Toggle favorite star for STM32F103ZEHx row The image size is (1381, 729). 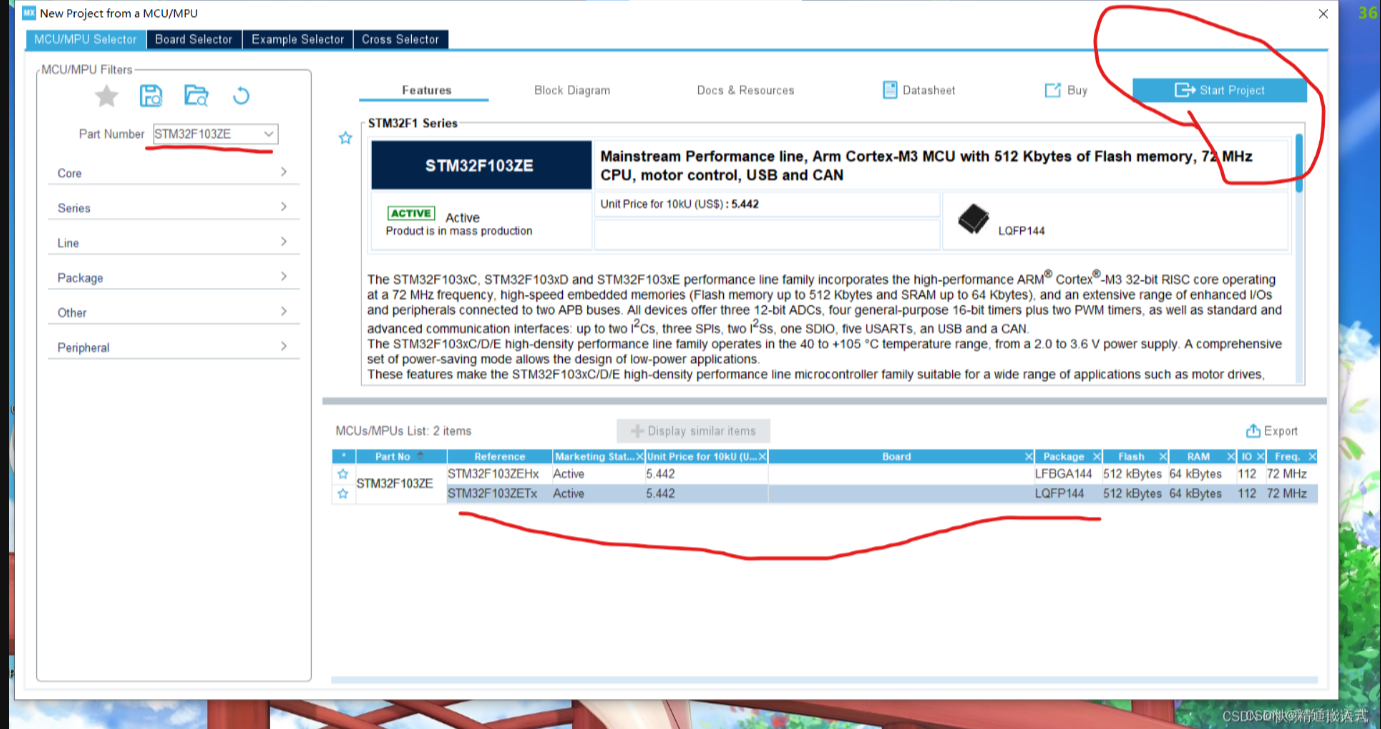click(343, 474)
